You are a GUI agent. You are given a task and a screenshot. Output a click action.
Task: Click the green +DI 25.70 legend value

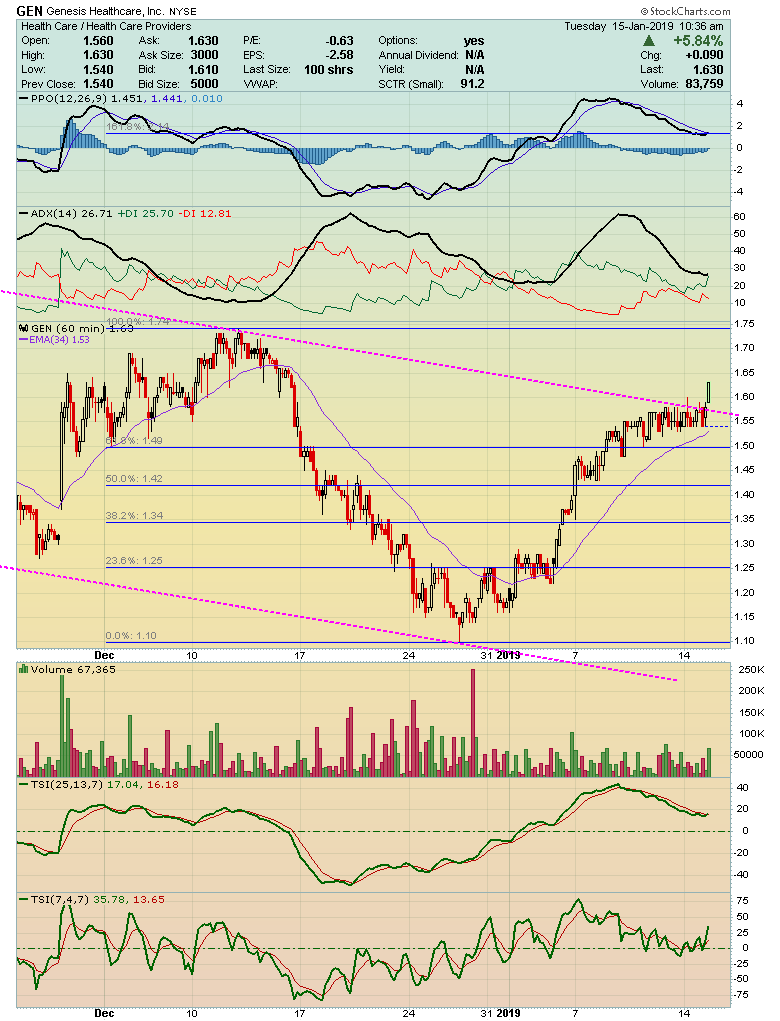coord(145,213)
